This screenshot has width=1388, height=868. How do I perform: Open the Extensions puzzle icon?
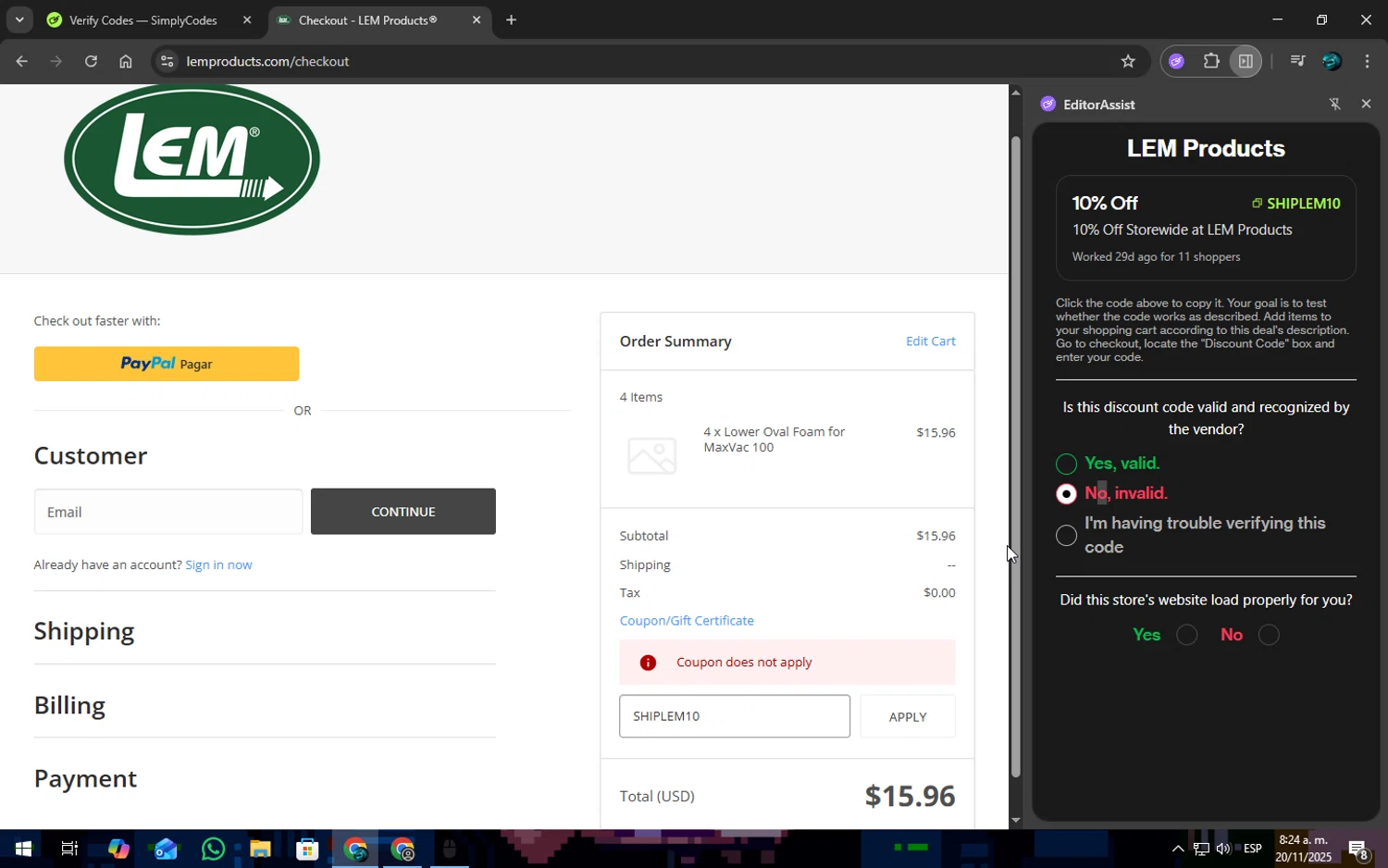[x=1211, y=61]
